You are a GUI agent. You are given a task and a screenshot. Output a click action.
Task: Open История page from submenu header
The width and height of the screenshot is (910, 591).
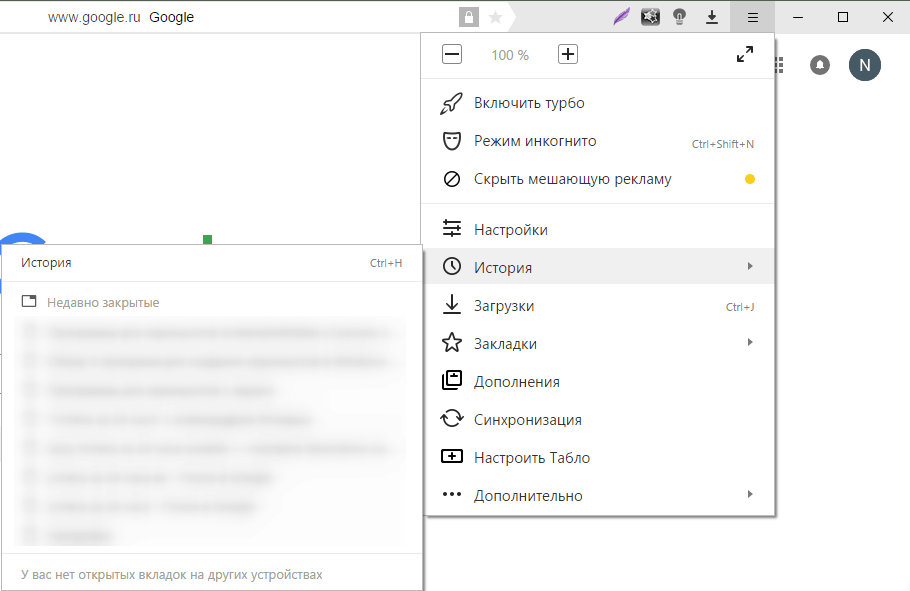point(212,263)
